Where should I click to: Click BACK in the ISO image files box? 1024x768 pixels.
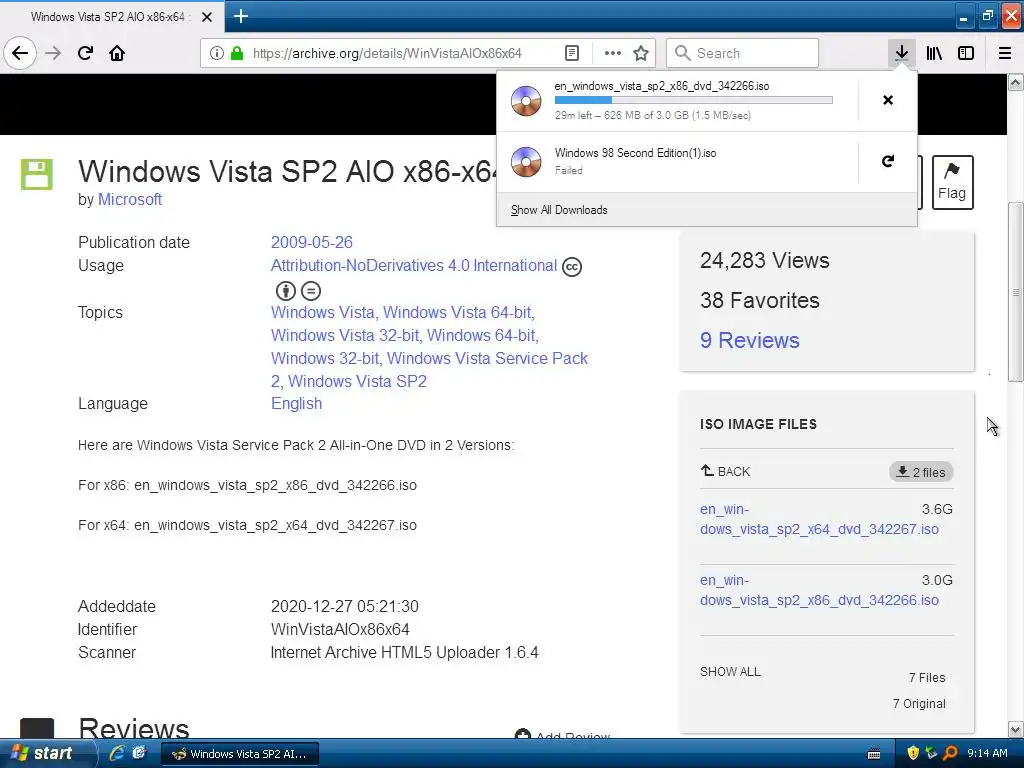coord(725,472)
